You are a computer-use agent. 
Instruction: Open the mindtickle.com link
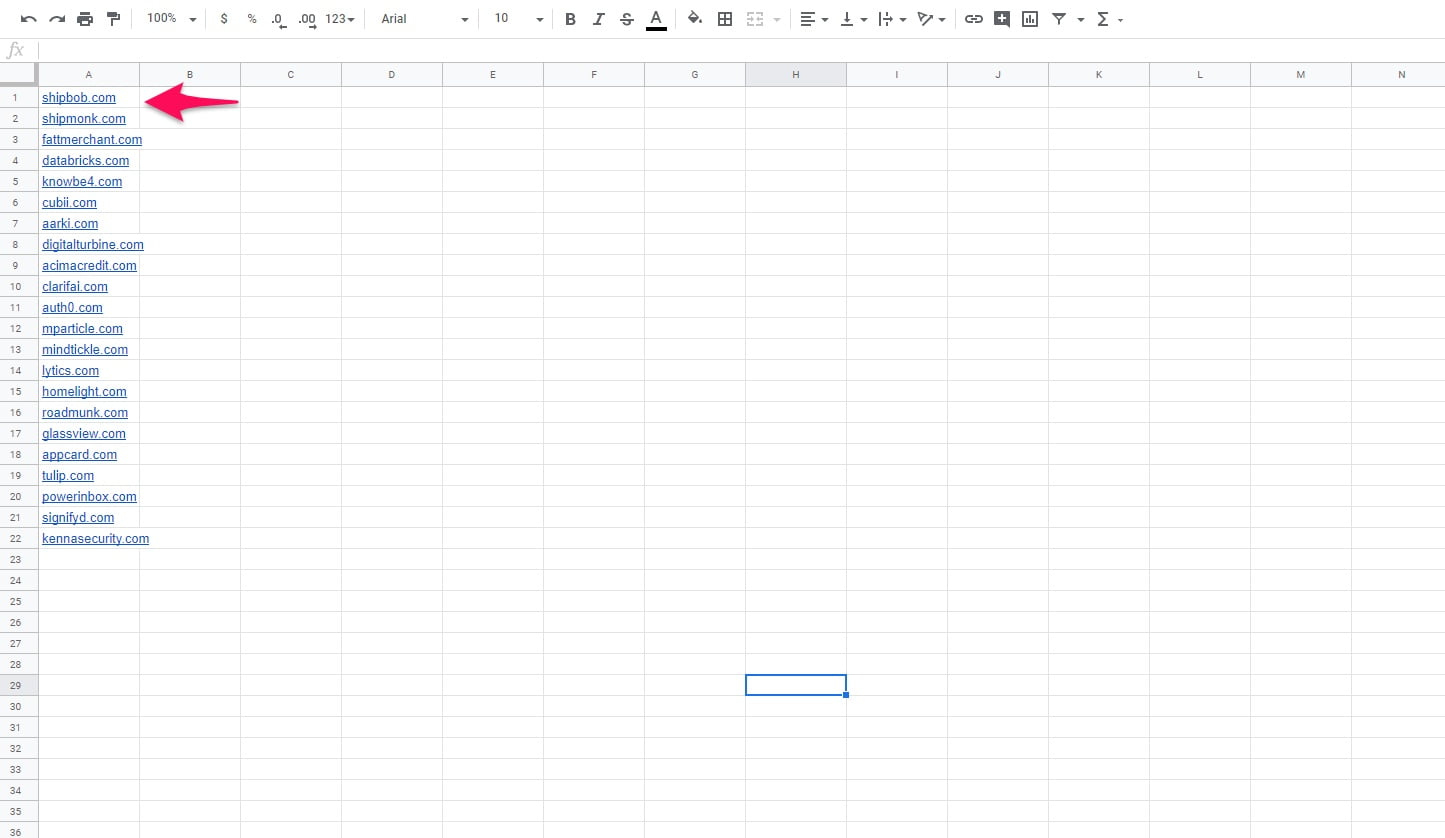point(85,349)
